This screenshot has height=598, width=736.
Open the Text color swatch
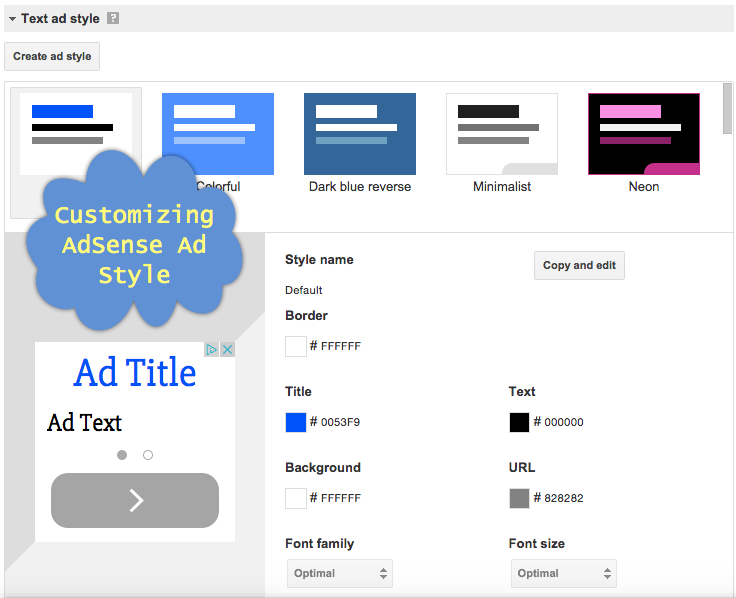point(519,422)
